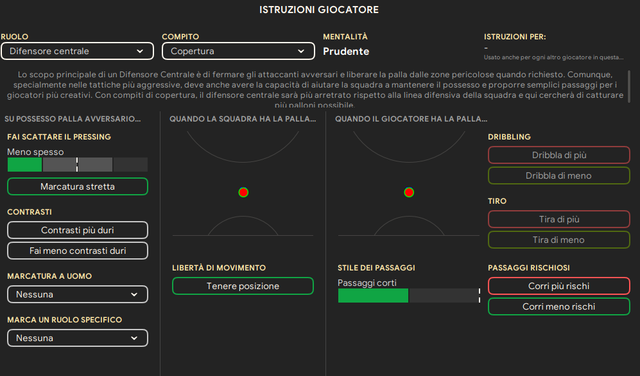Image resolution: width=640 pixels, height=376 pixels.
Task: Click the role description paragraph
Action: coord(315,89)
